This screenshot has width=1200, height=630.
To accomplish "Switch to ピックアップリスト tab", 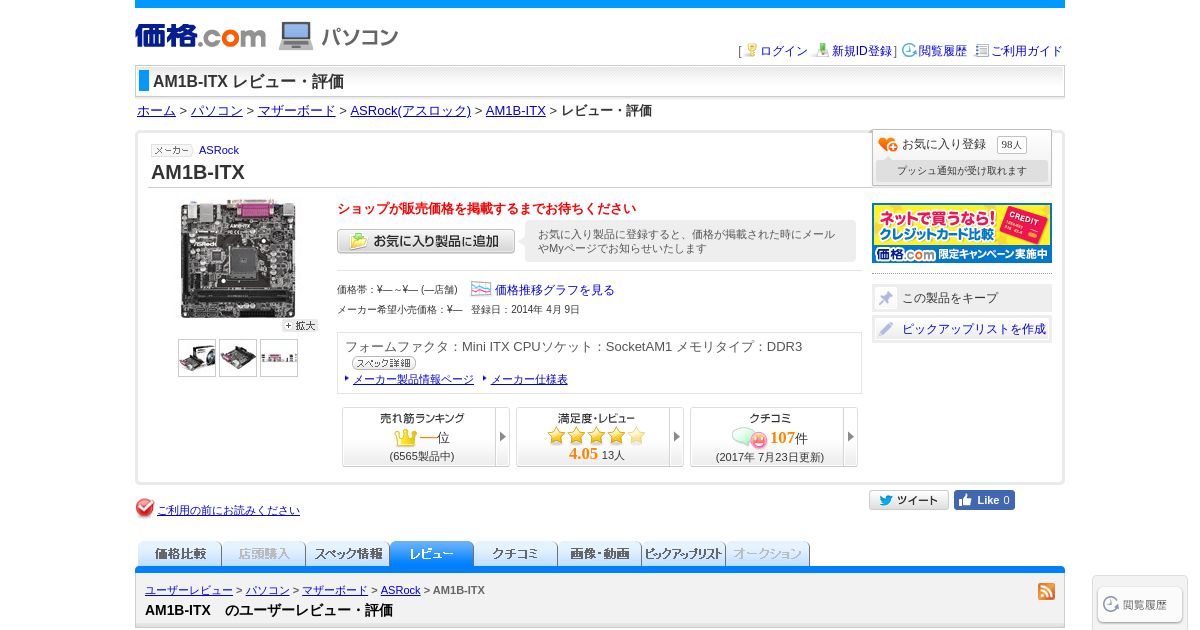I will tap(684, 554).
